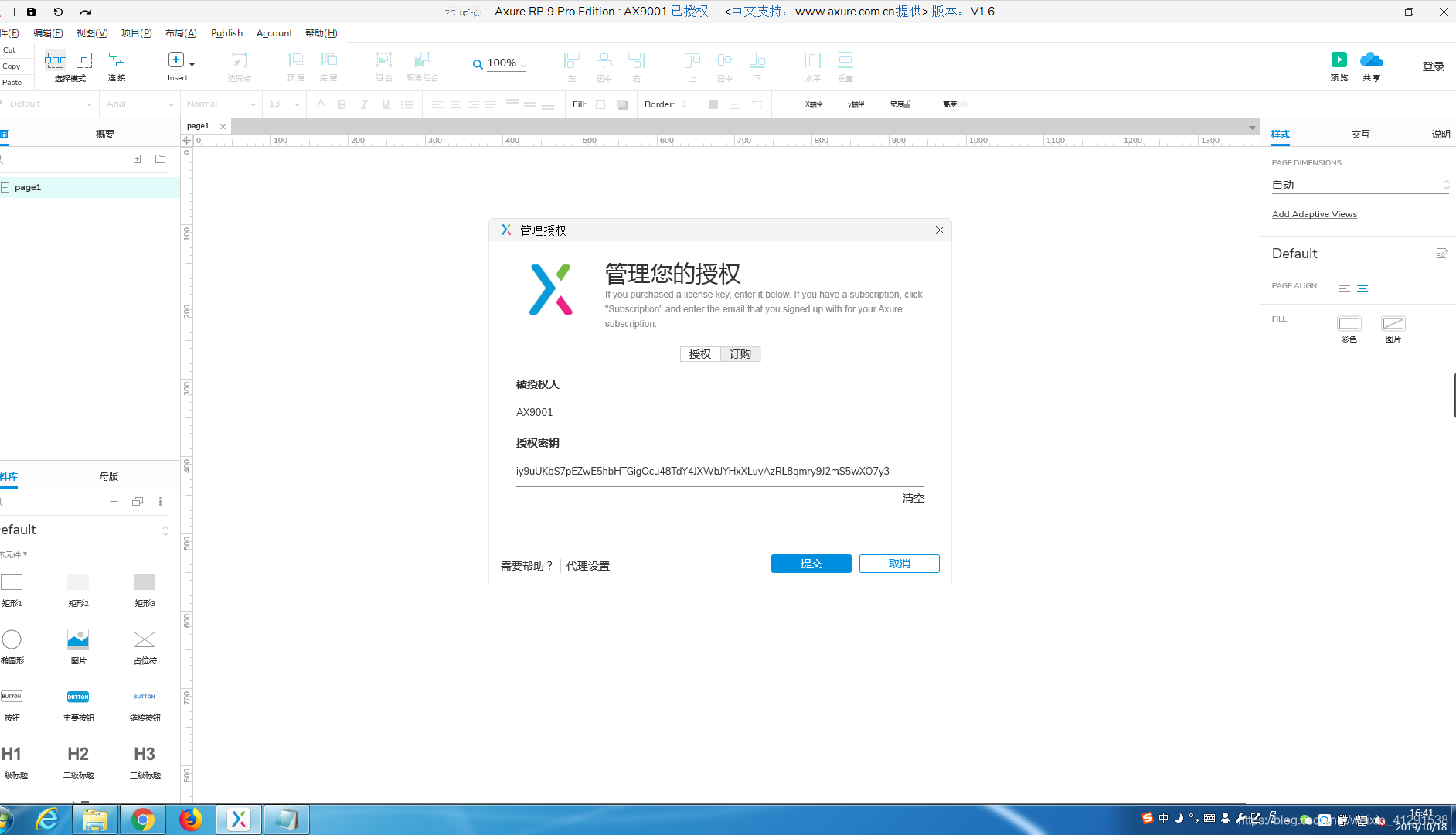Toggle Bold text formatting
Screen dimensions: 1456x835
[342, 104]
